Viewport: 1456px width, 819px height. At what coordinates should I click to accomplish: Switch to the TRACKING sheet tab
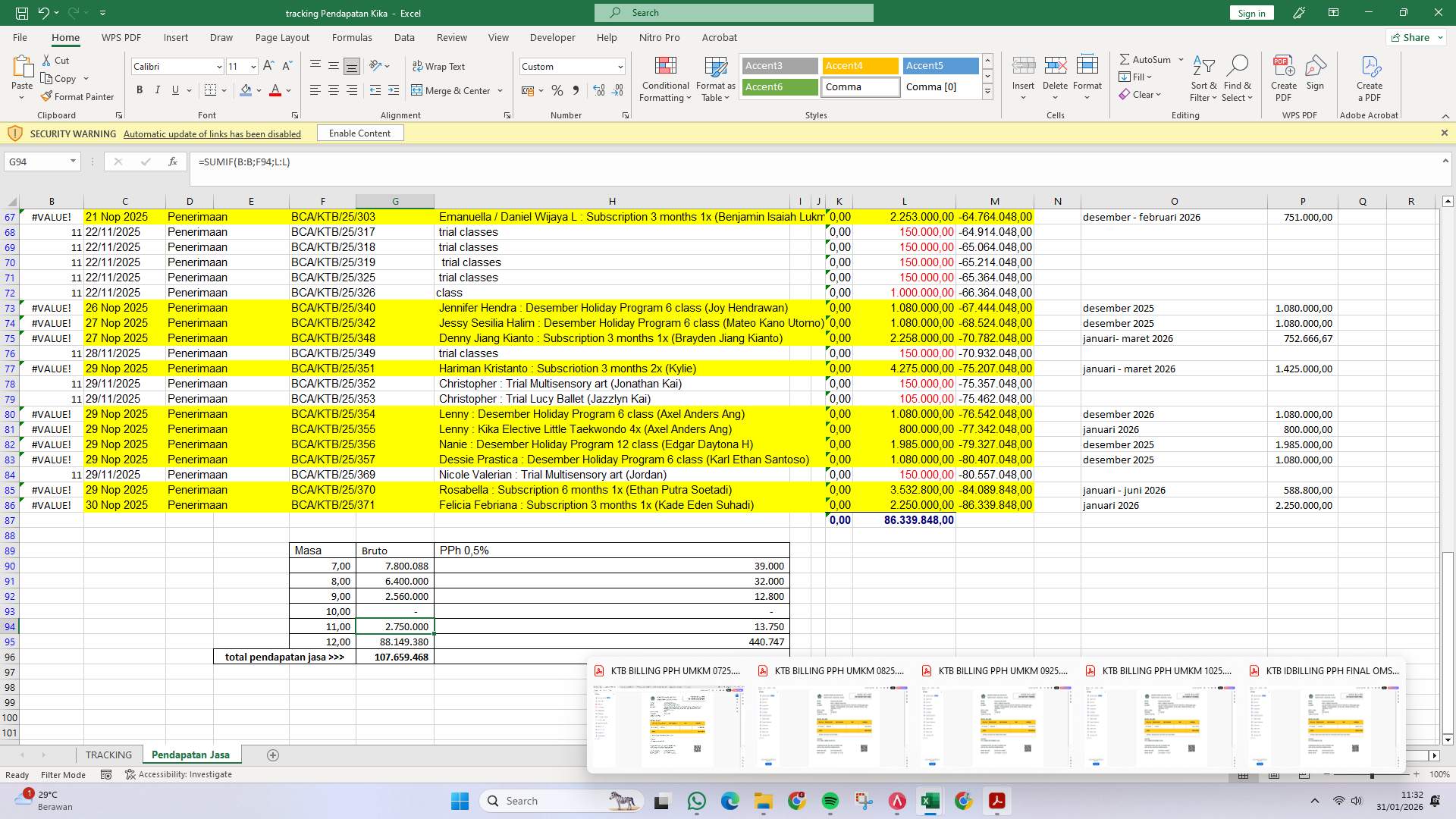tap(108, 755)
